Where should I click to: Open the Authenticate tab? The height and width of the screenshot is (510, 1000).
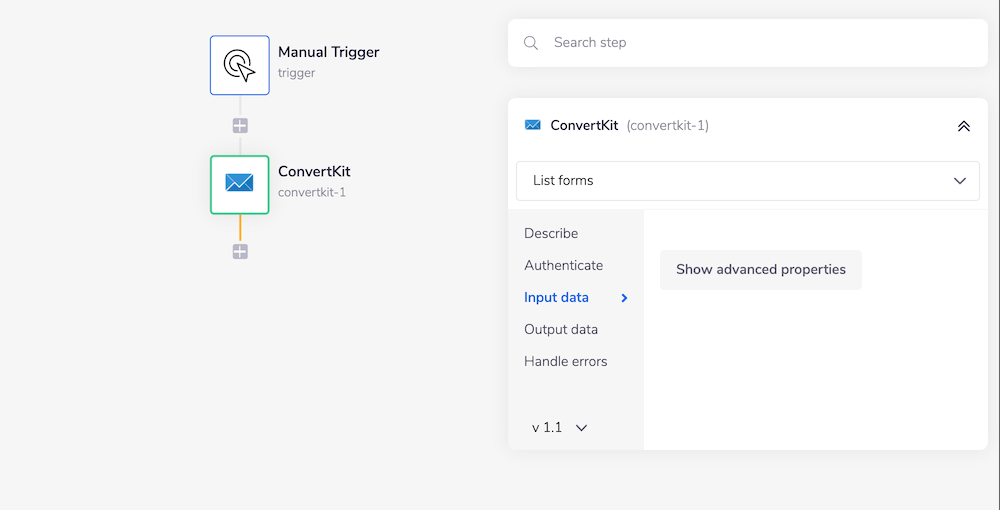563,266
